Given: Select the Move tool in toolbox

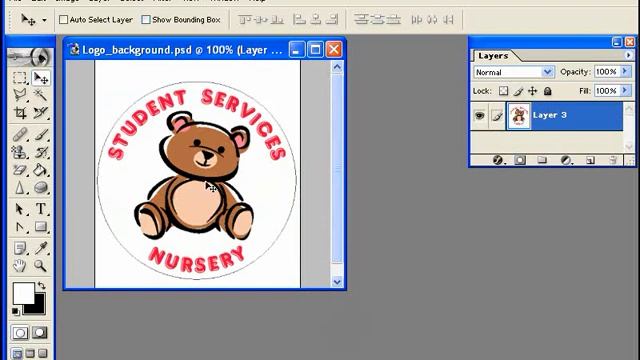Looking at the screenshot, I should pos(40,78).
